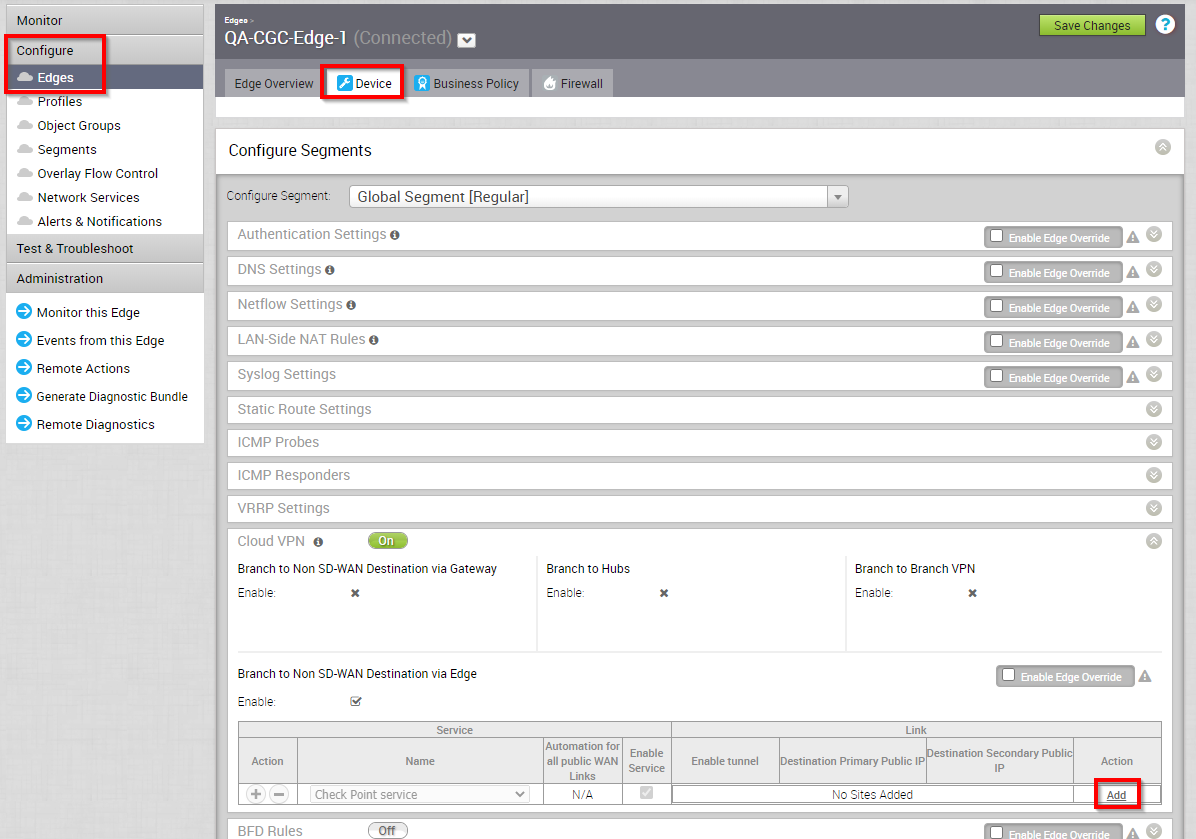Open the Configure Segment dropdown

[598, 197]
